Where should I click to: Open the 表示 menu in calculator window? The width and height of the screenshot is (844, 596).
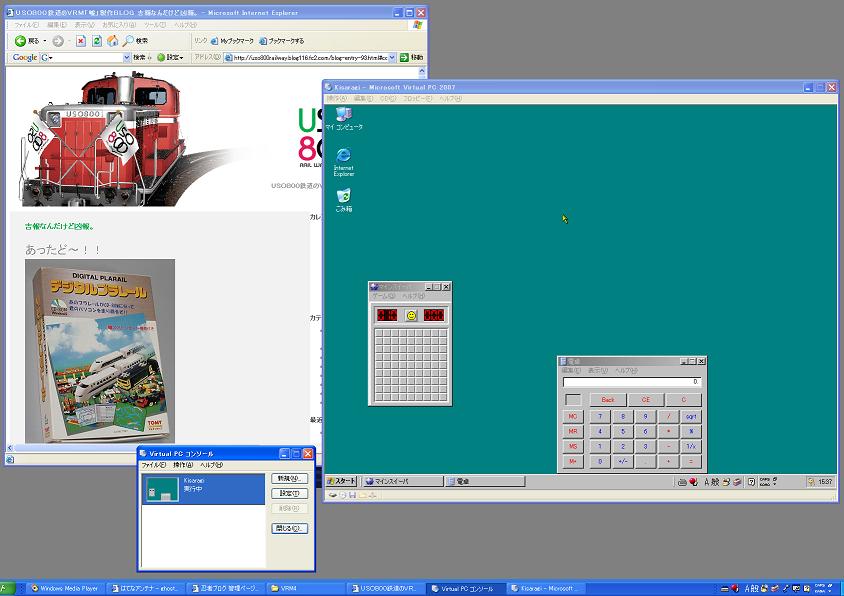pos(597,371)
